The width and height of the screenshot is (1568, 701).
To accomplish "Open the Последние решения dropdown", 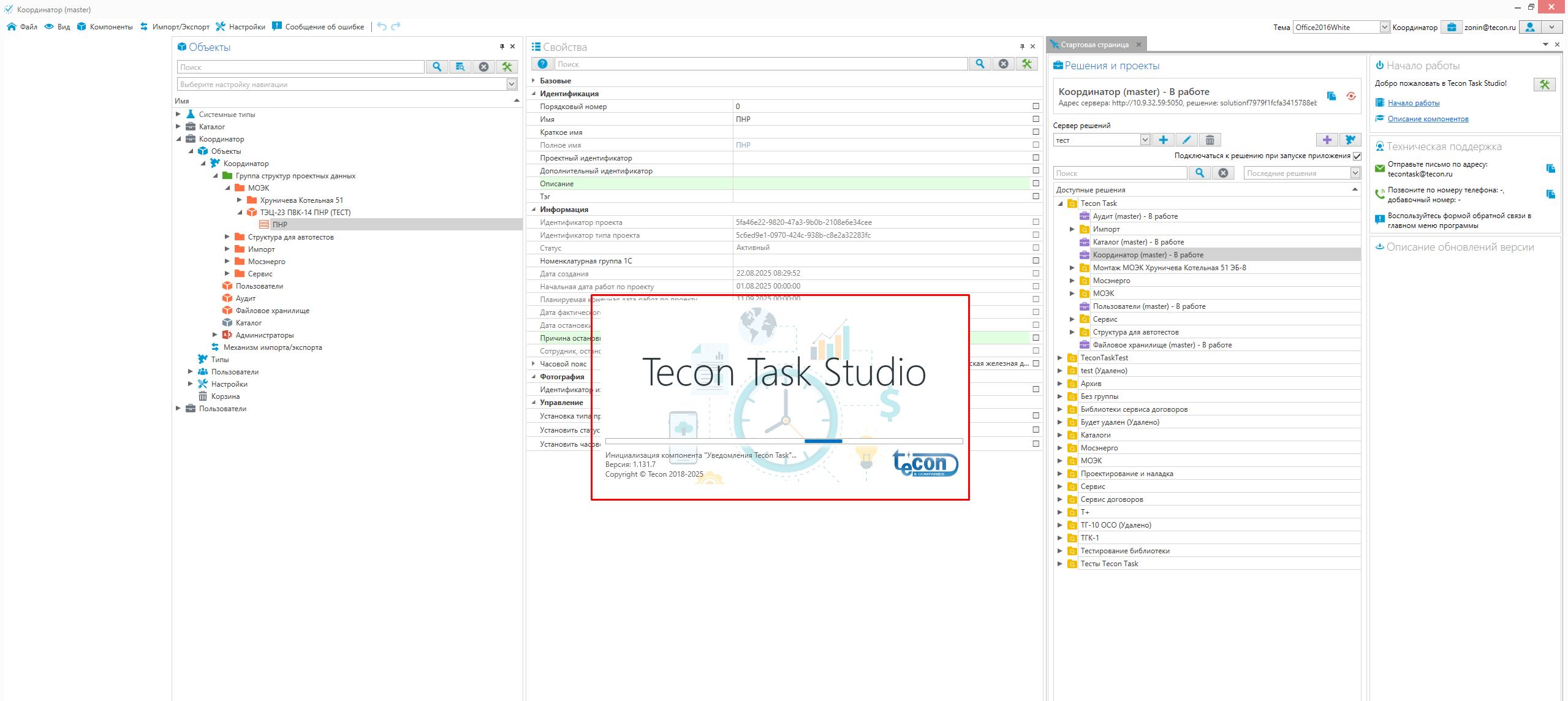I will coord(1355,173).
